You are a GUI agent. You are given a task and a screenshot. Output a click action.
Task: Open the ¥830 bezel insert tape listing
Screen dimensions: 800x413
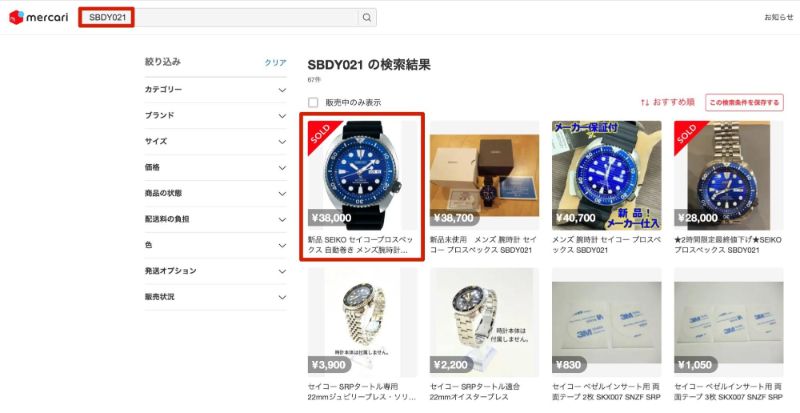tap(607, 335)
